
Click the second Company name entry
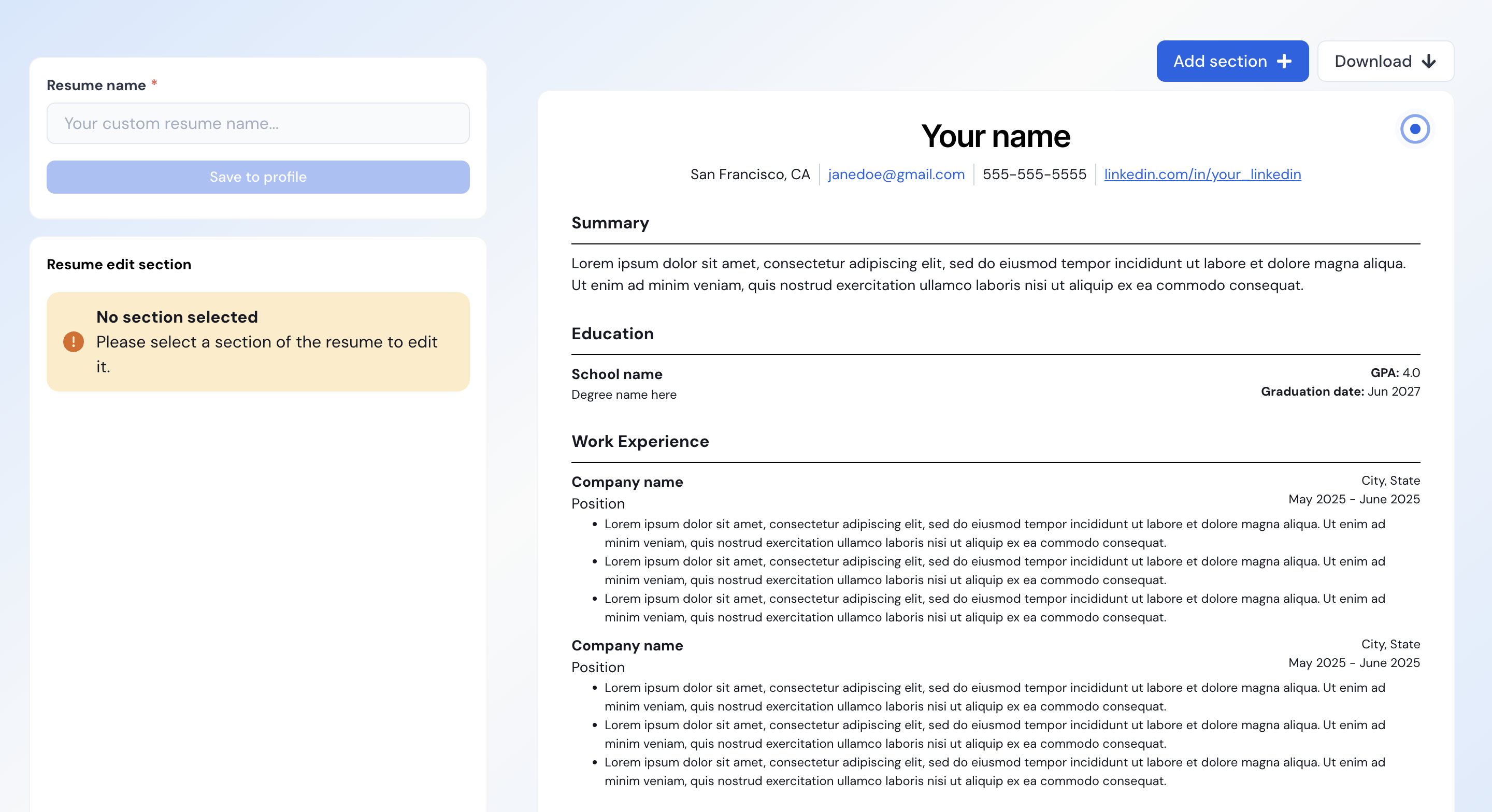(627, 645)
